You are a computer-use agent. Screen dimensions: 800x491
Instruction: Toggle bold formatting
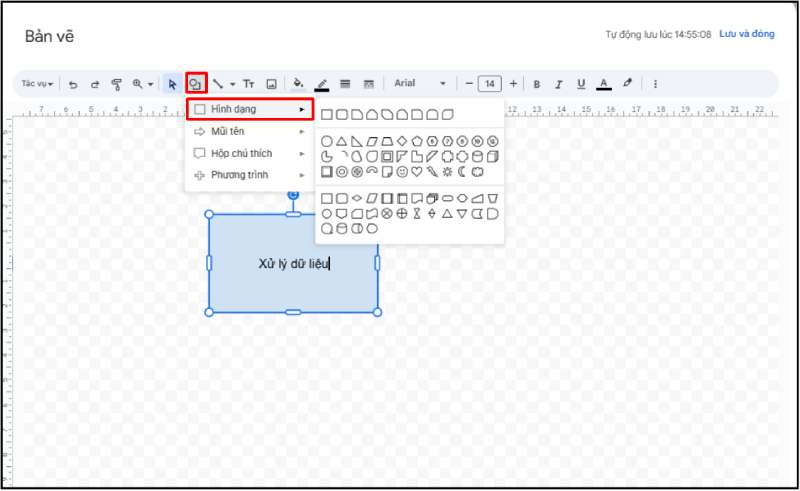(536, 84)
